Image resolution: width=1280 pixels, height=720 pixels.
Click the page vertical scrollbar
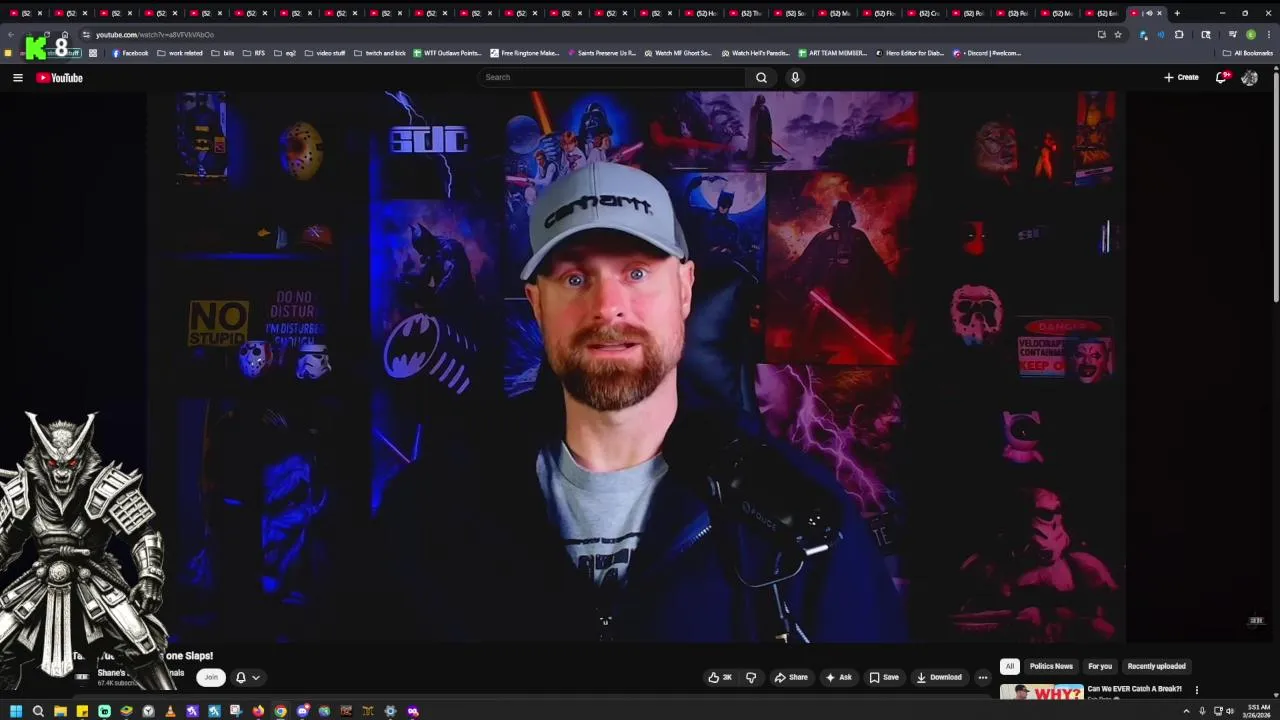[1276, 190]
